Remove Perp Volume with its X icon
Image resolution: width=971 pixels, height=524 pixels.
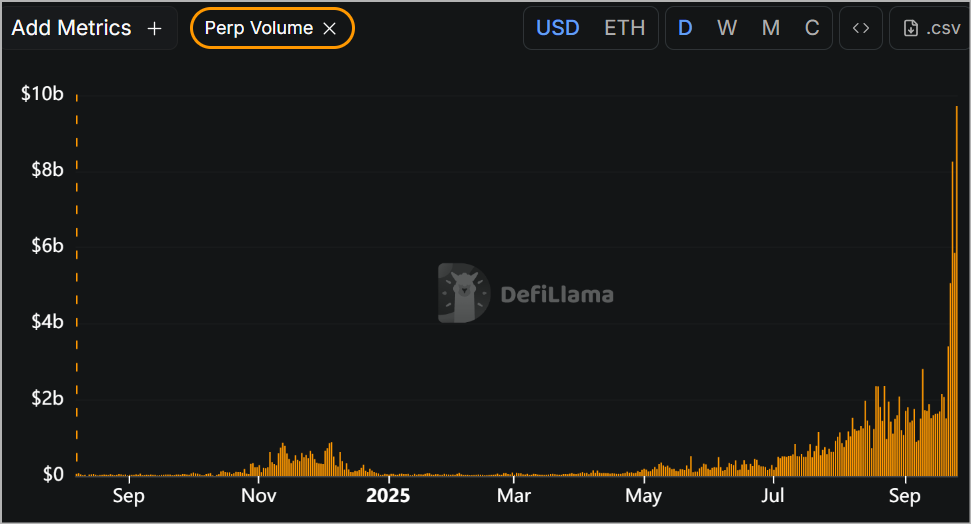(330, 29)
